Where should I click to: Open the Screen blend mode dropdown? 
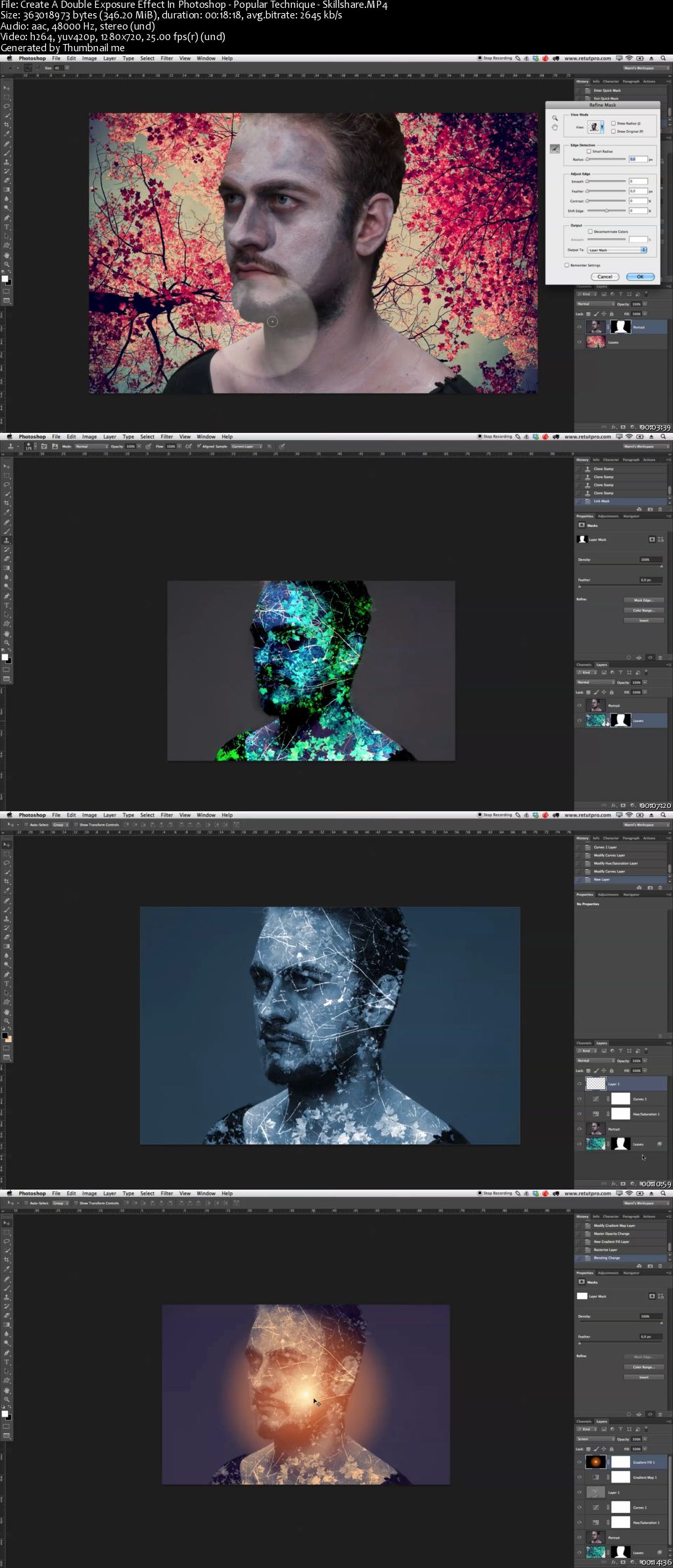point(595,1439)
